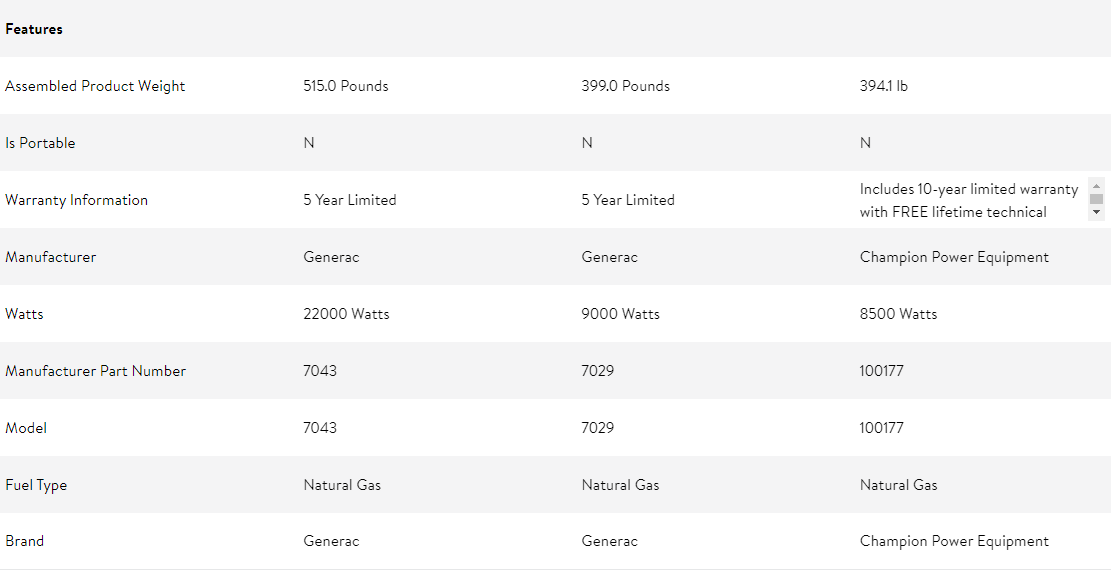Click Champion Power Equipment in the Manufacturer row
The image size is (1113, 570).
954,257
